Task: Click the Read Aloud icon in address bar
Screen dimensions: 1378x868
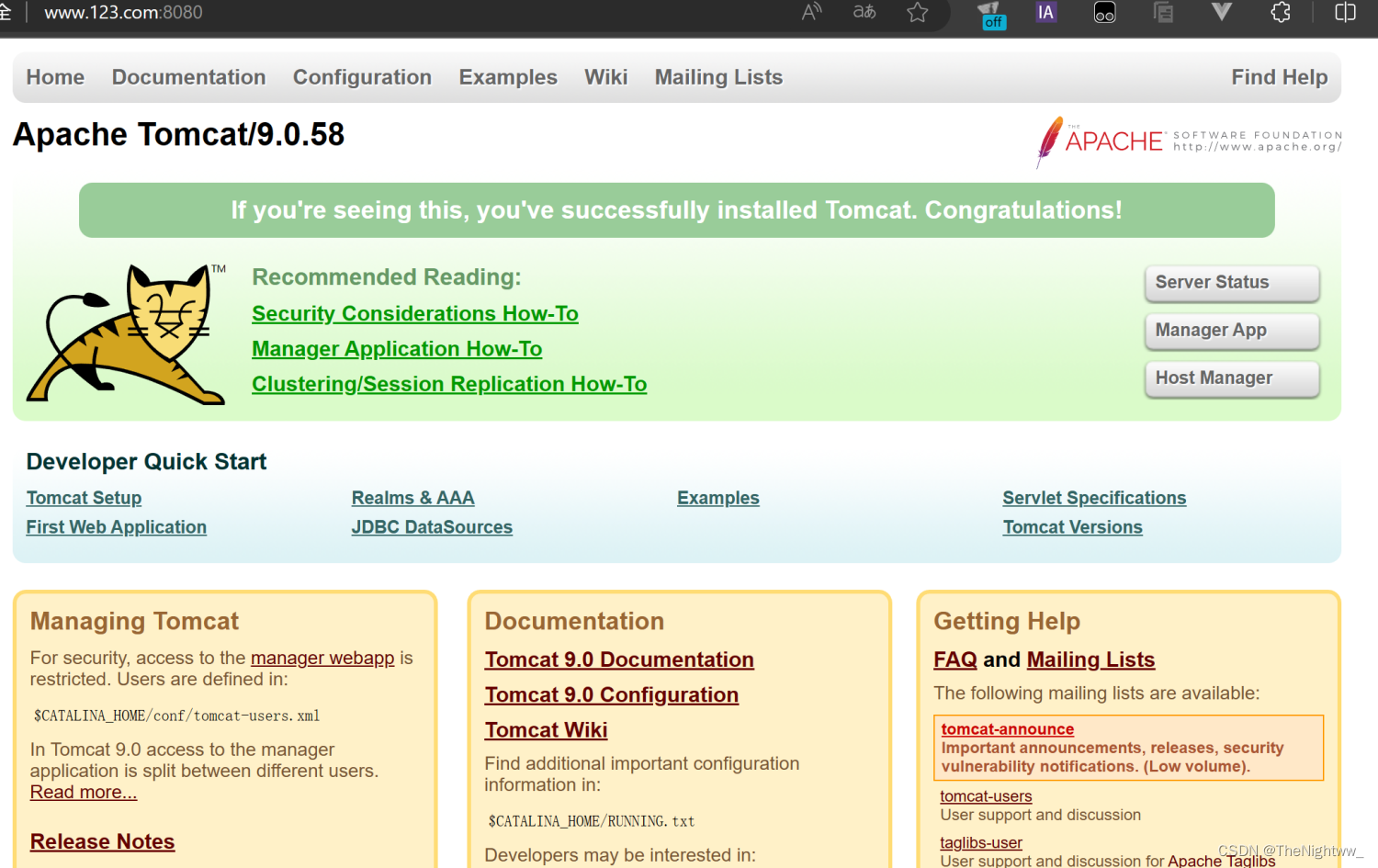Action: pos(811,12)
